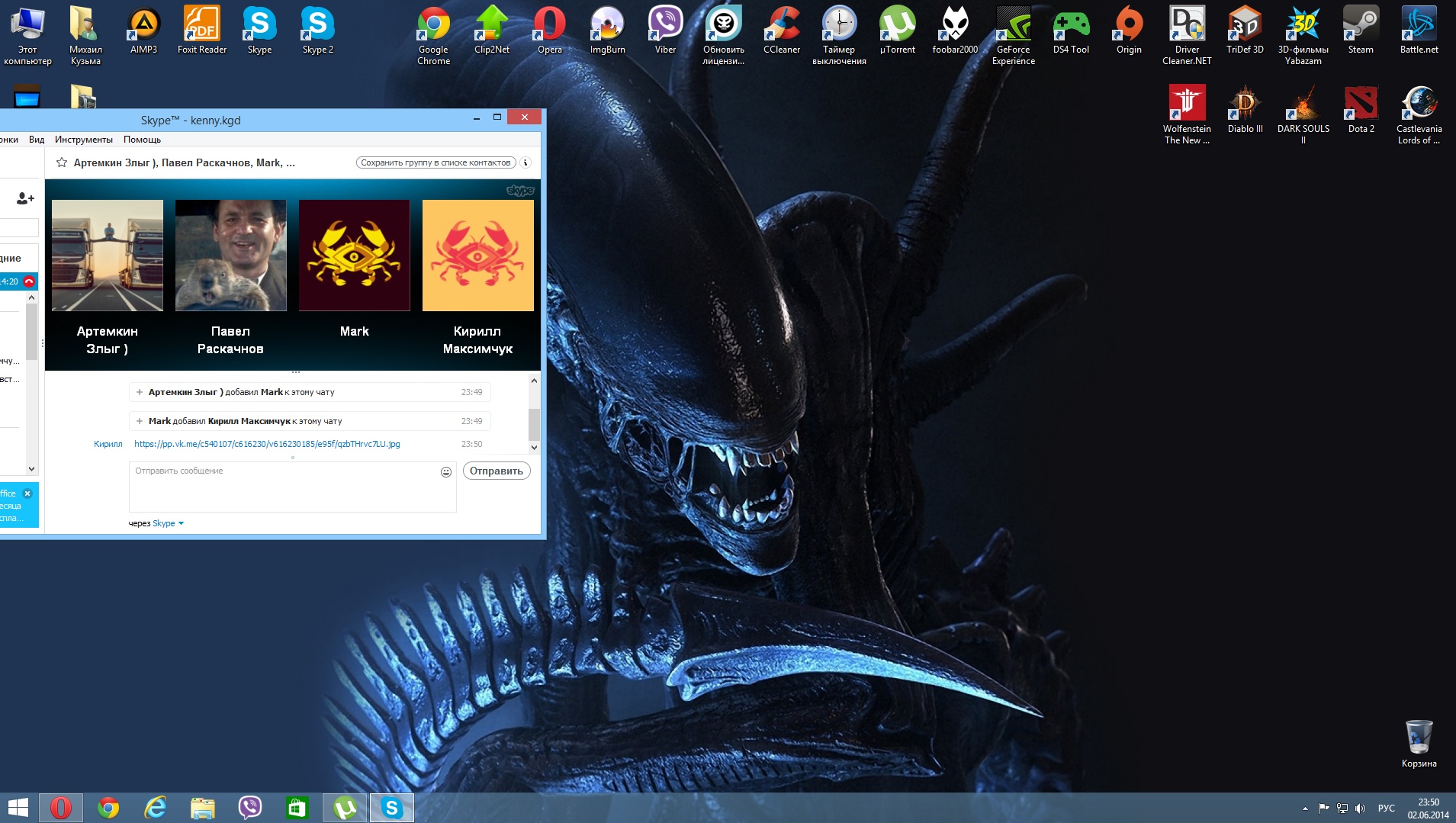Open the pp.vk.me image link

(x=267, y=444)
